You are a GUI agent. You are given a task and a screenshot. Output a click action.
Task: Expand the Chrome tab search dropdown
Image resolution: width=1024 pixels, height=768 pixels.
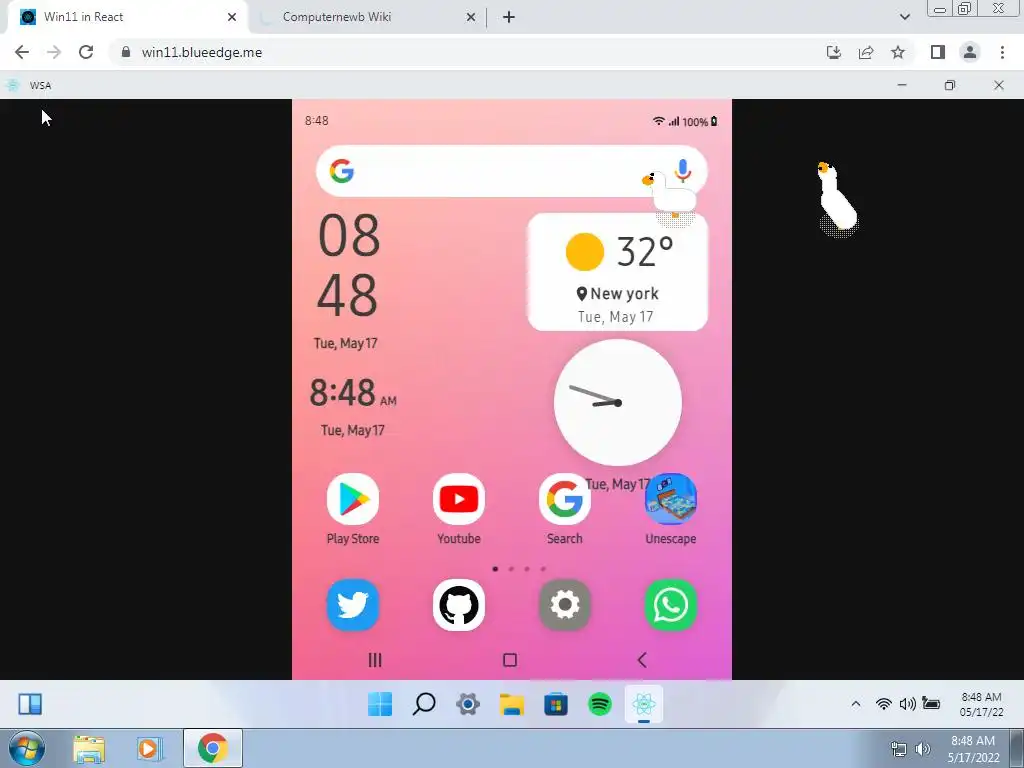pos(904,17)
